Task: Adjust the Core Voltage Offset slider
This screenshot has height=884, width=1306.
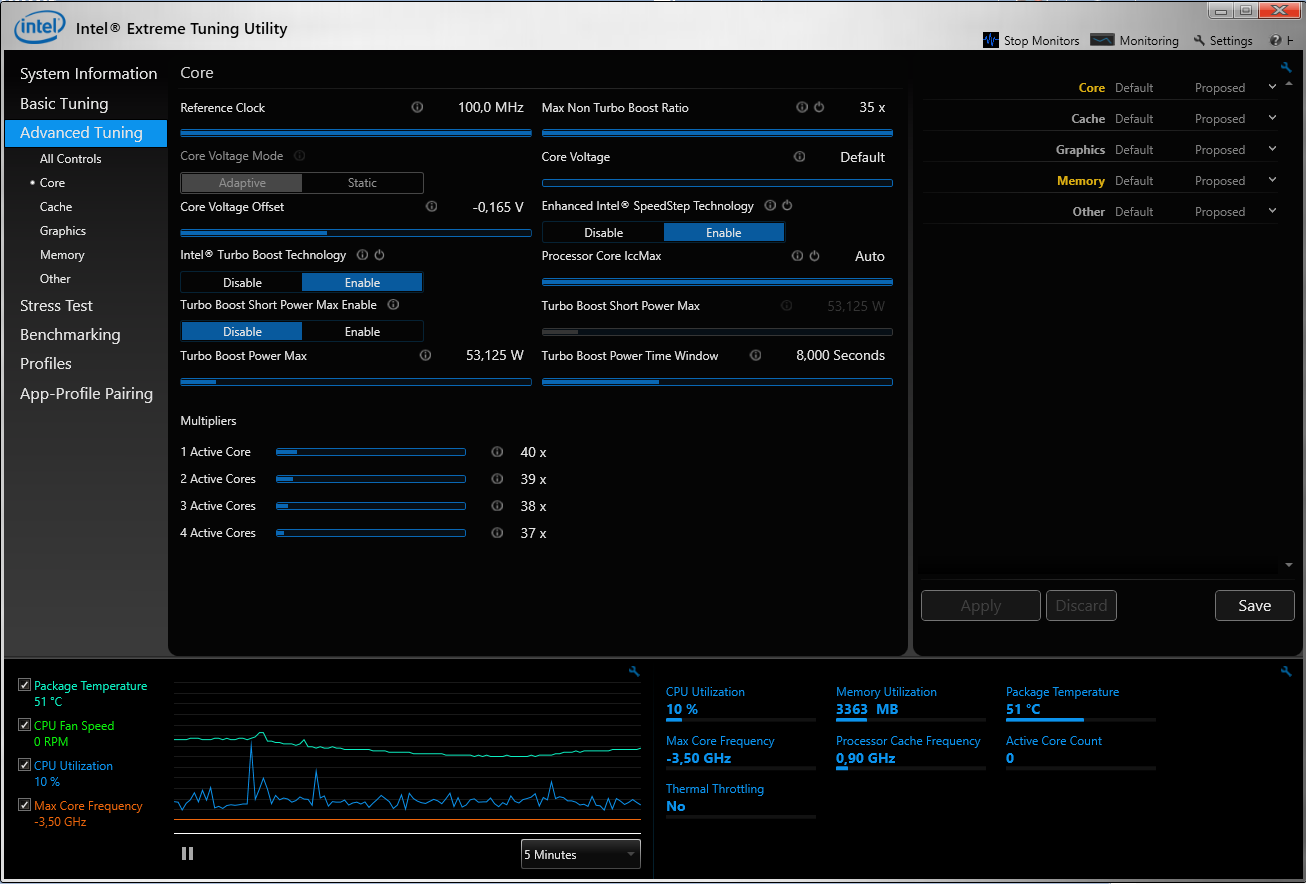Action: coord(356,233)
